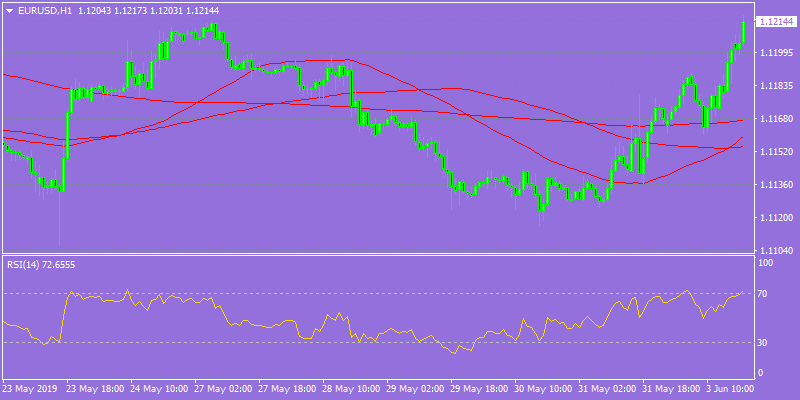
Task: Select time label 31 May 02:00
Action: tap(608, 389)
